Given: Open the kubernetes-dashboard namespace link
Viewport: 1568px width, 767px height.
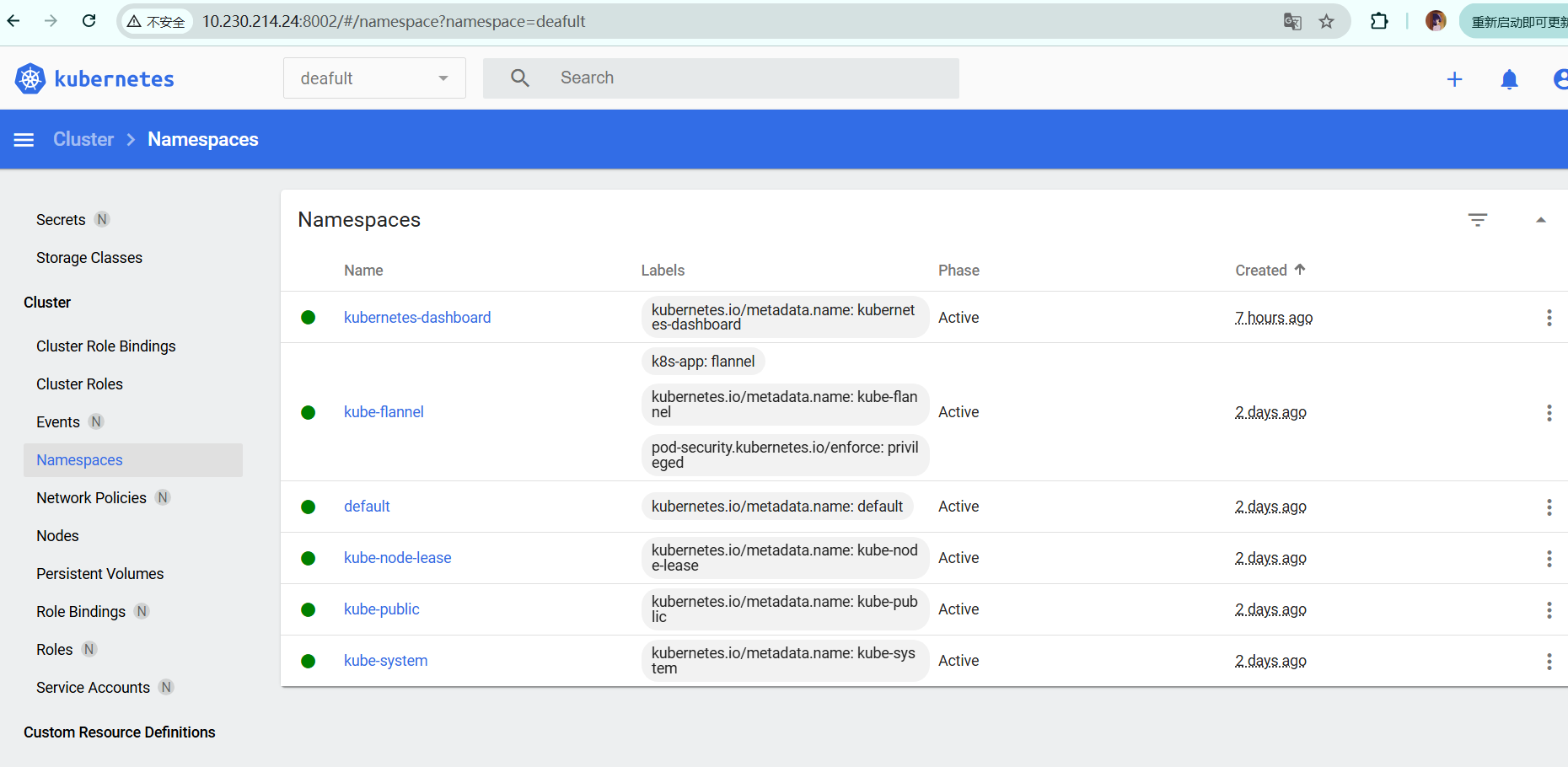Looking at the screenshot, I should point(417,318).
